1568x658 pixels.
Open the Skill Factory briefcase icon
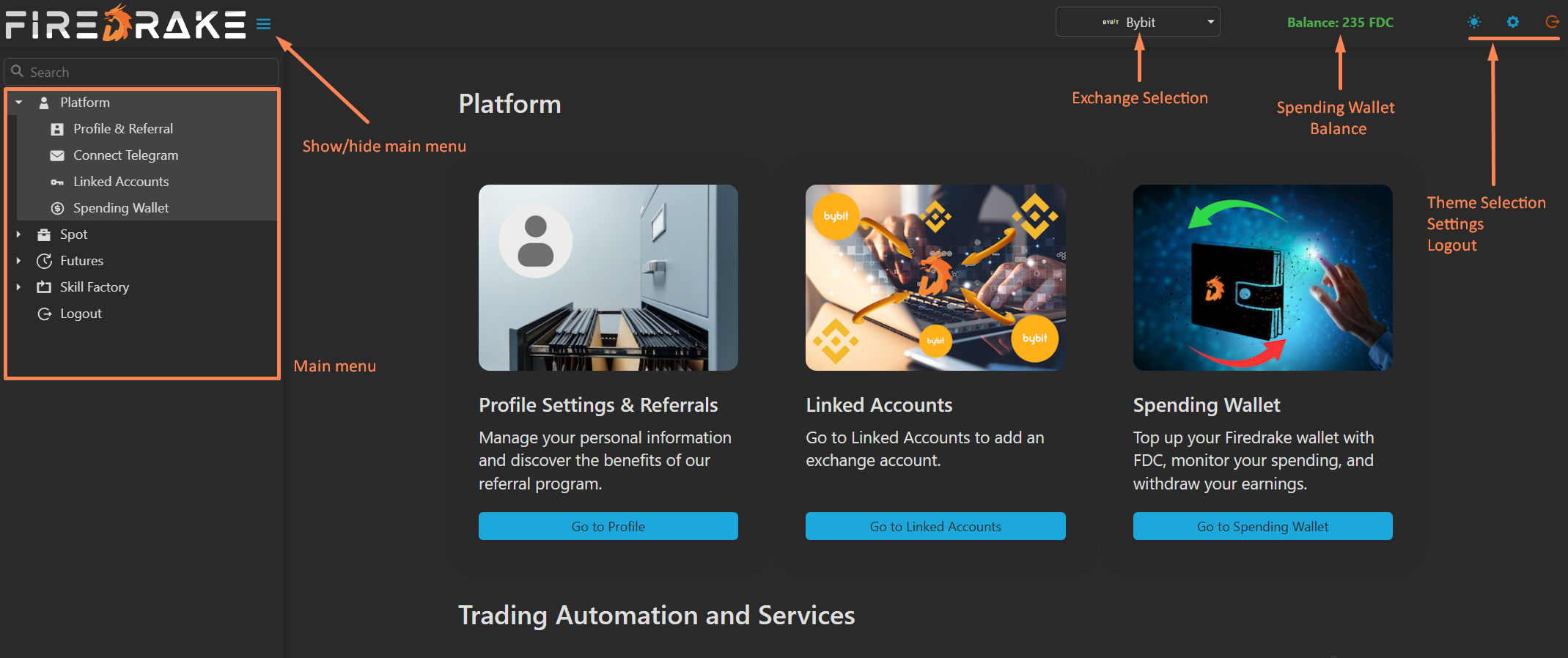click(43, 287)
